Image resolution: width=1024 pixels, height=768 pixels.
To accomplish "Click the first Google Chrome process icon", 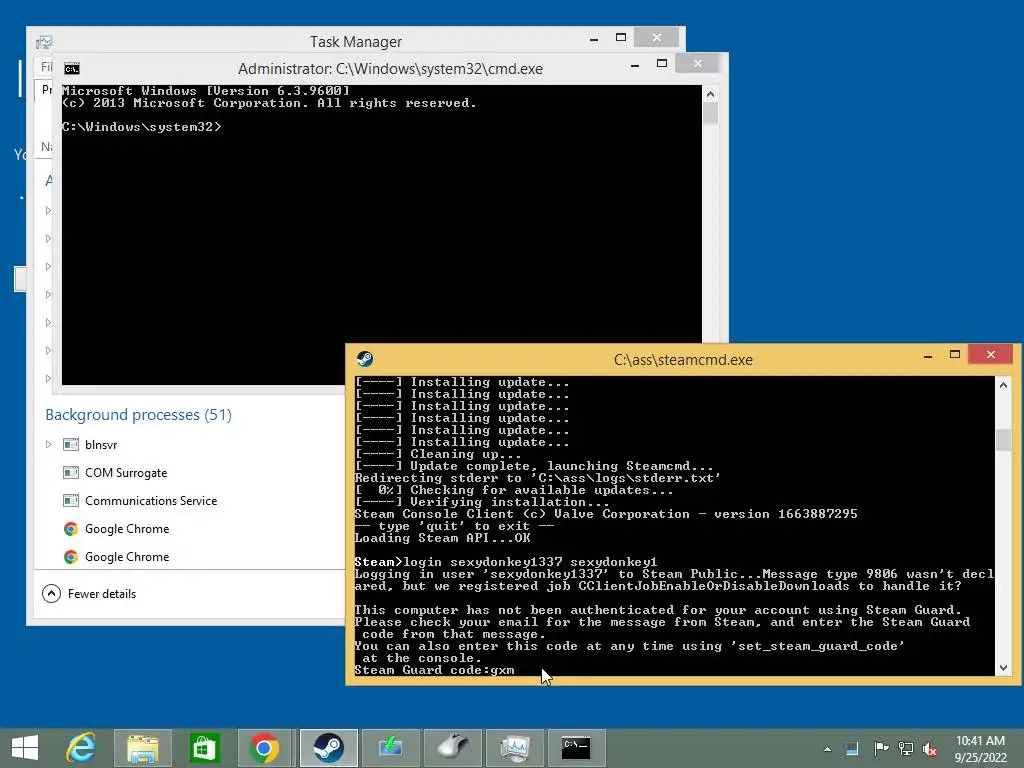I will click(71, 528).
